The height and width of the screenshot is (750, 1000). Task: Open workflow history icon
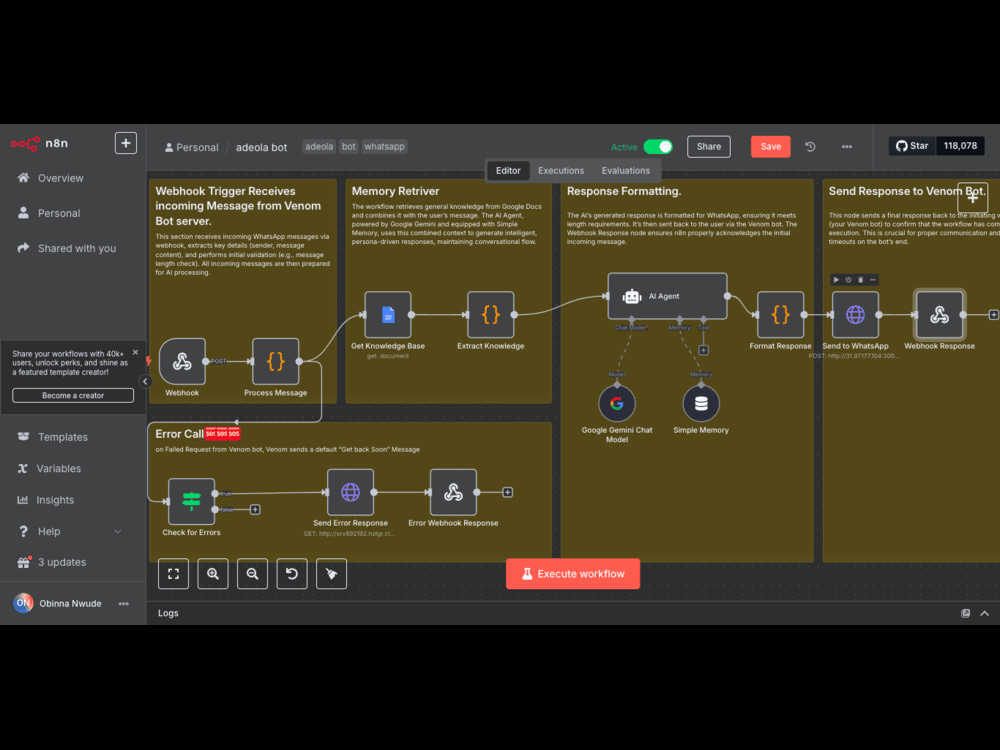(810, 147)
